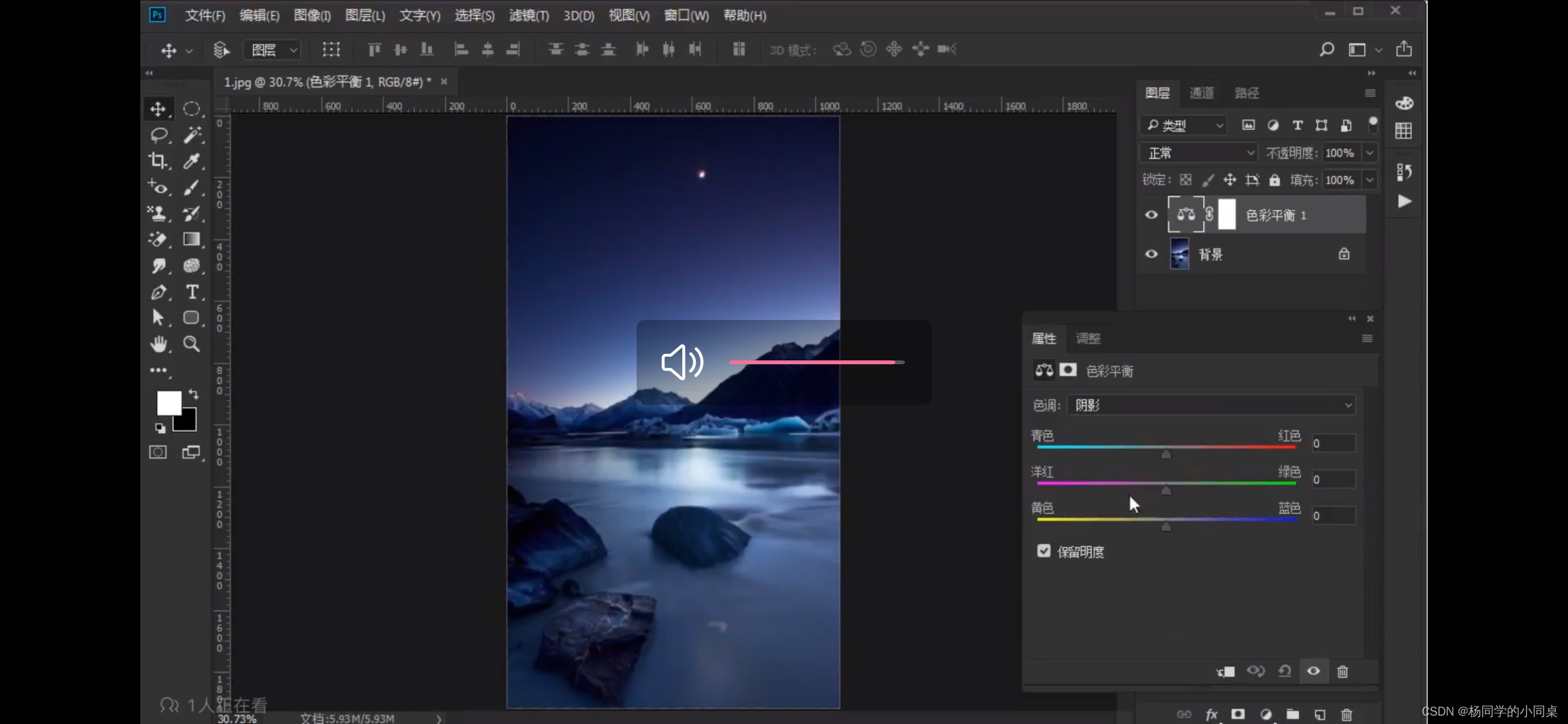Choose the Clone Stamp tool
1568x724 pixels.
158,213
